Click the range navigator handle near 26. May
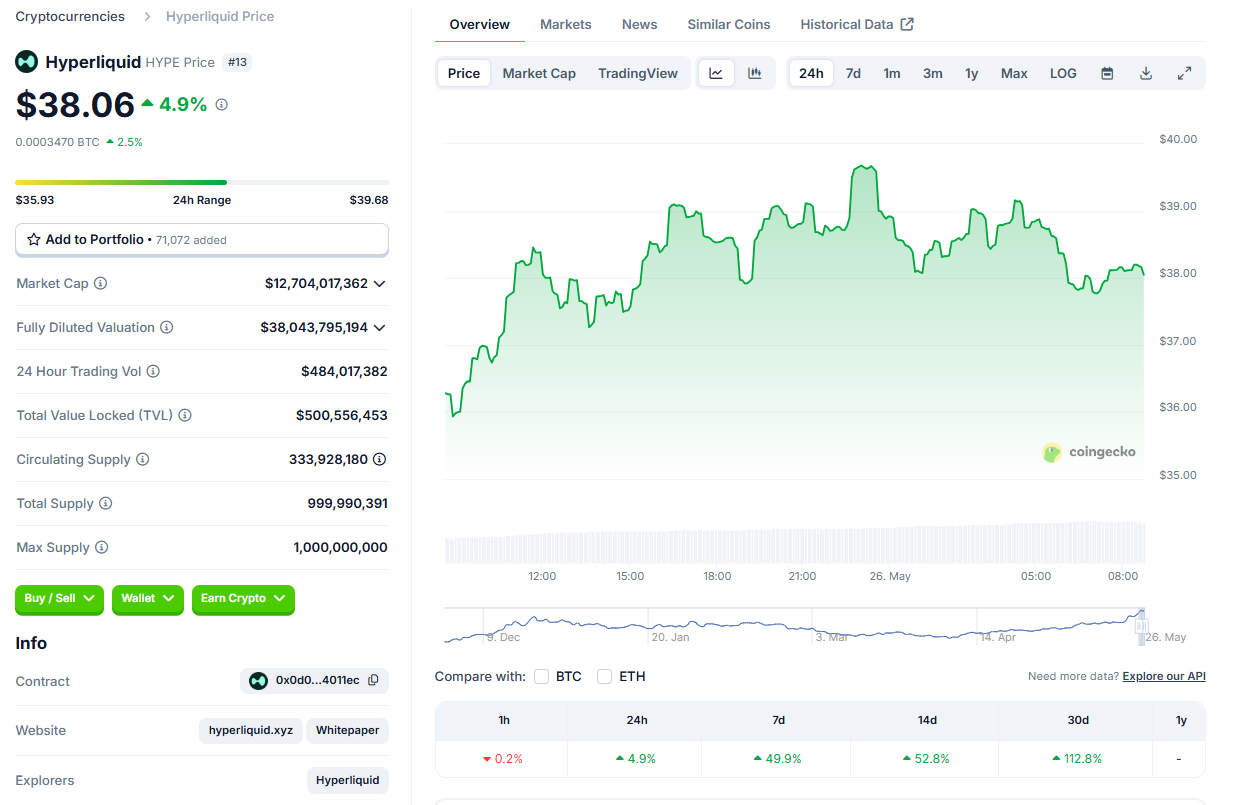This screenshot has width=1244, height=805. coord(1141,625)
